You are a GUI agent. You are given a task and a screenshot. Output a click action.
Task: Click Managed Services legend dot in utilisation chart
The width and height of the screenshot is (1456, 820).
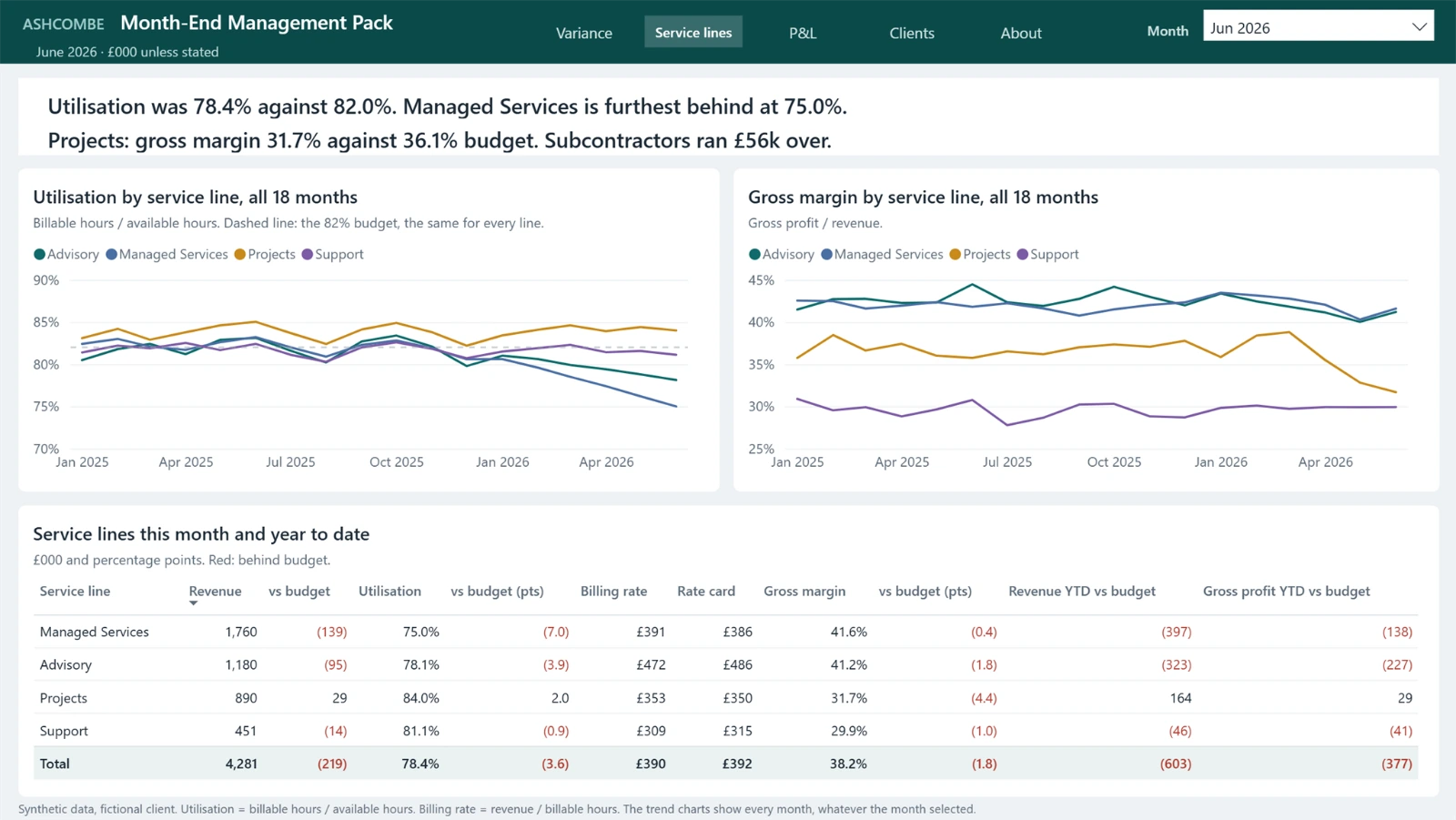click(111, 255)
